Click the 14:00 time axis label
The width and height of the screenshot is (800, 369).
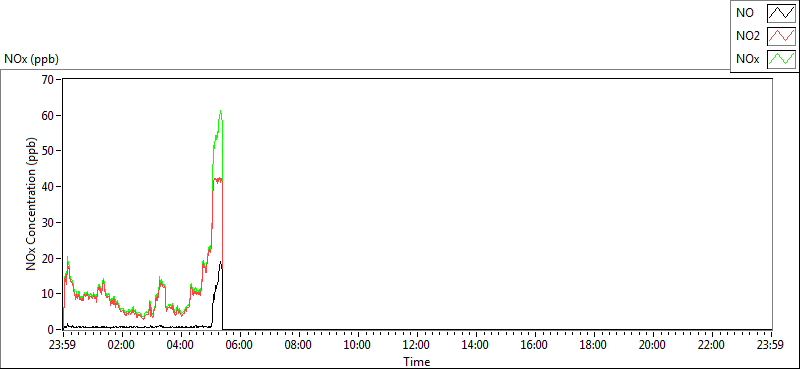pyautogui.click(x=476, y=344)
